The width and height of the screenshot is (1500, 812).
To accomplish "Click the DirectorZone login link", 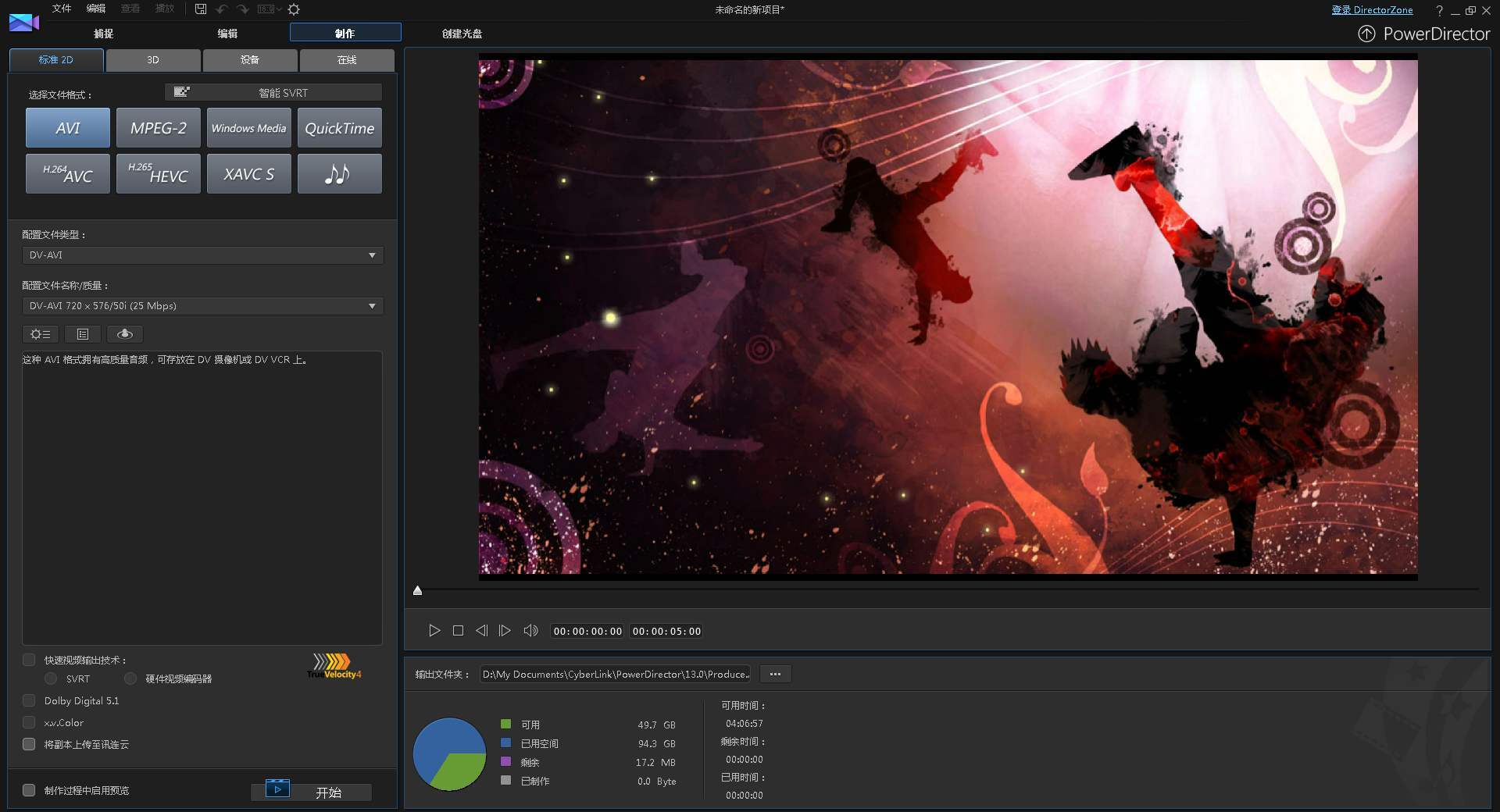I will 1372,10.
